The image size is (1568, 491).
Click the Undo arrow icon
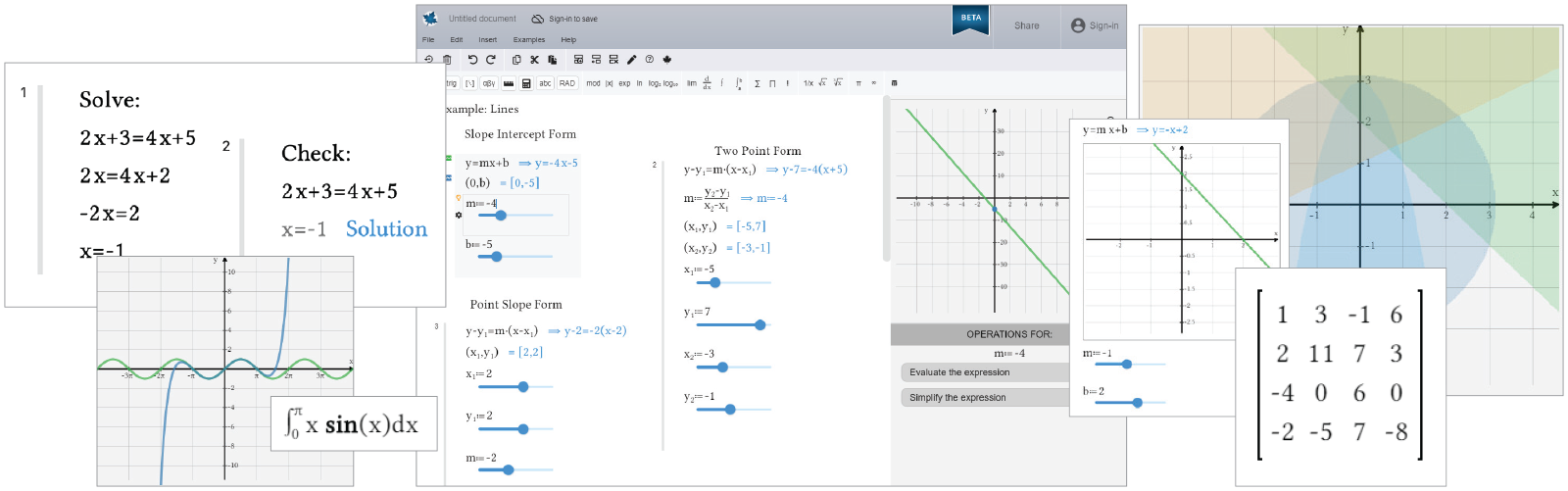click(x=472, y=60)
